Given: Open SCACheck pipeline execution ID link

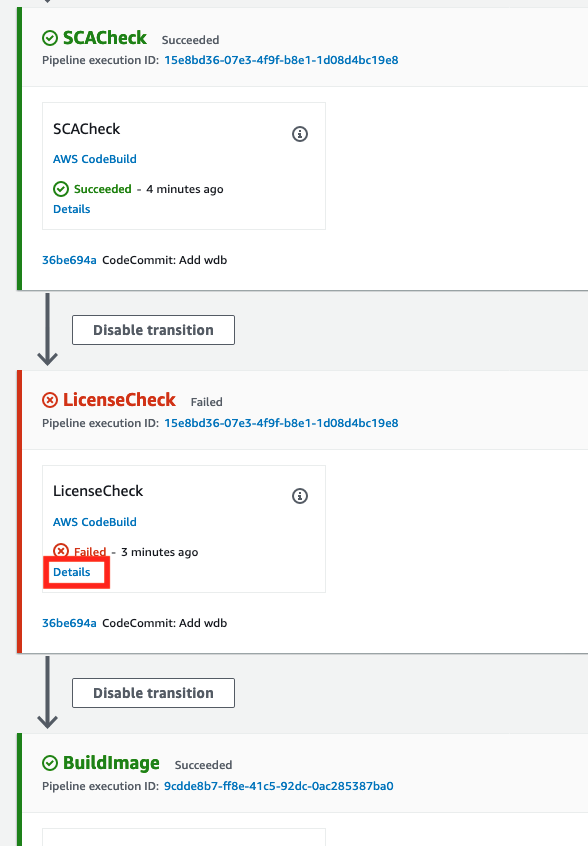Looking at the screenshot, I should coord(281,60).
